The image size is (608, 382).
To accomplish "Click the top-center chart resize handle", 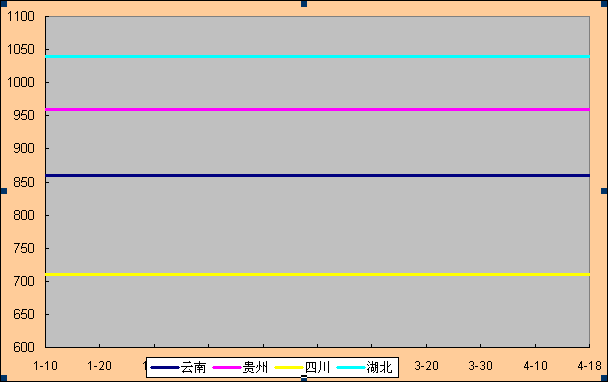I will click(x=304, y=3).
